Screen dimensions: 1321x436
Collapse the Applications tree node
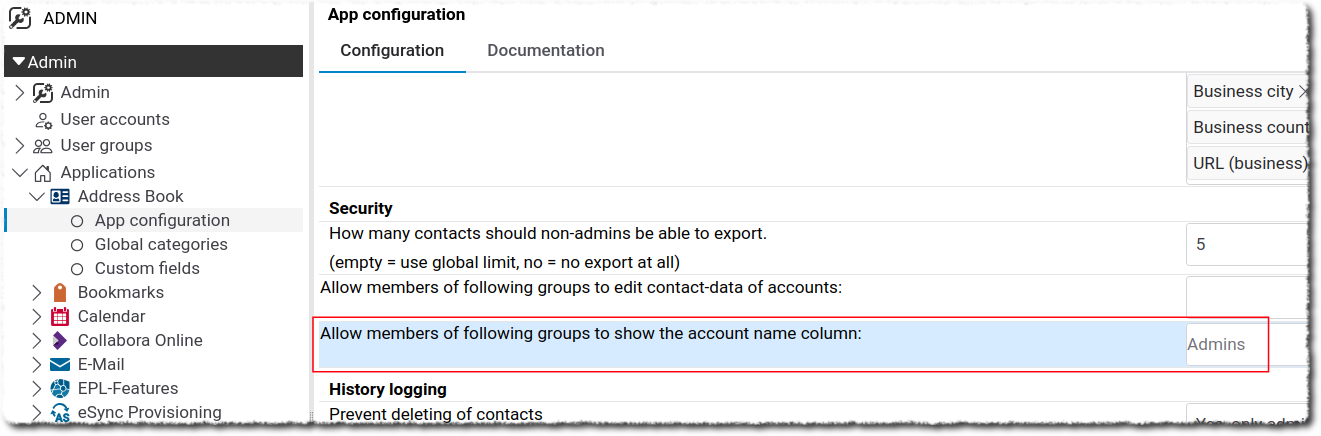point(19,173)
